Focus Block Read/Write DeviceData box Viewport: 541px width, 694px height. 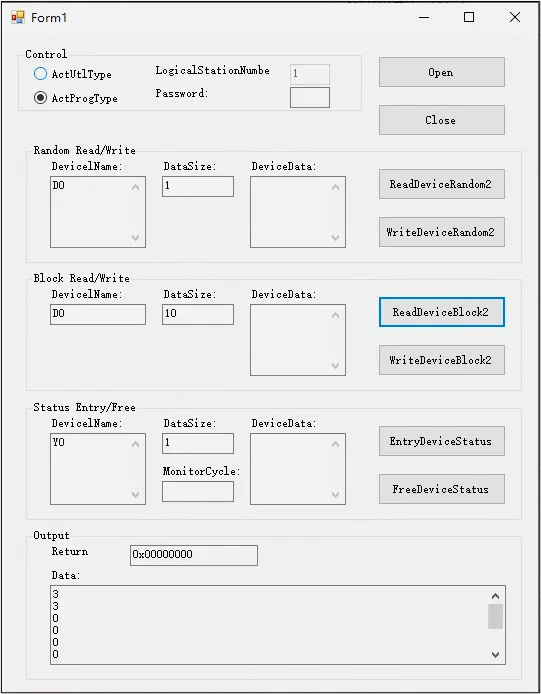click(298, 340)
